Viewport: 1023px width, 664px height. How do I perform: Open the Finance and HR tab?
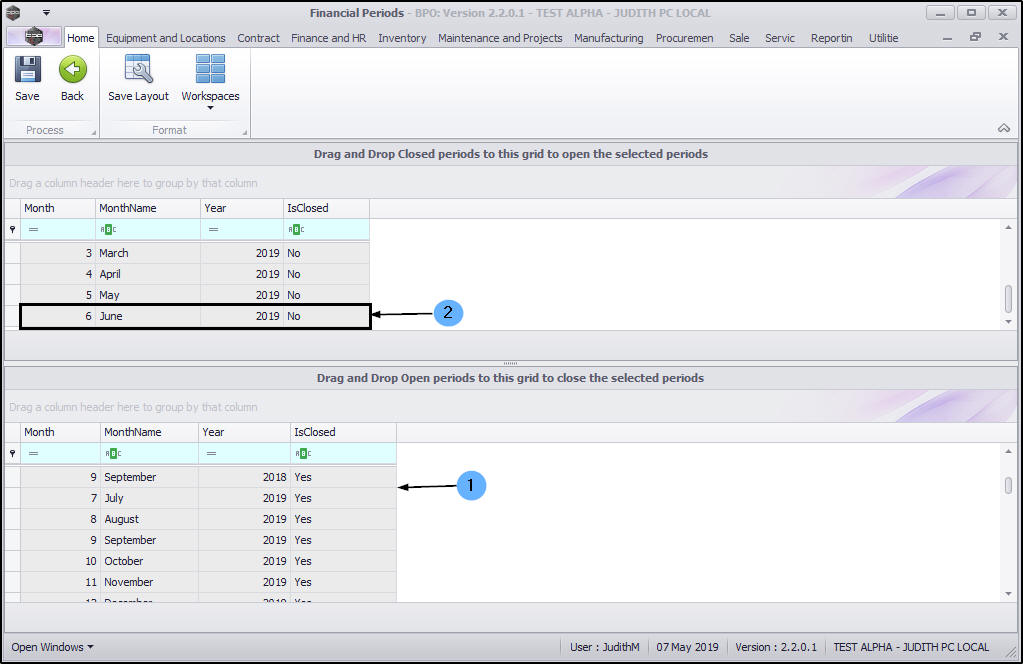[328, 38]
